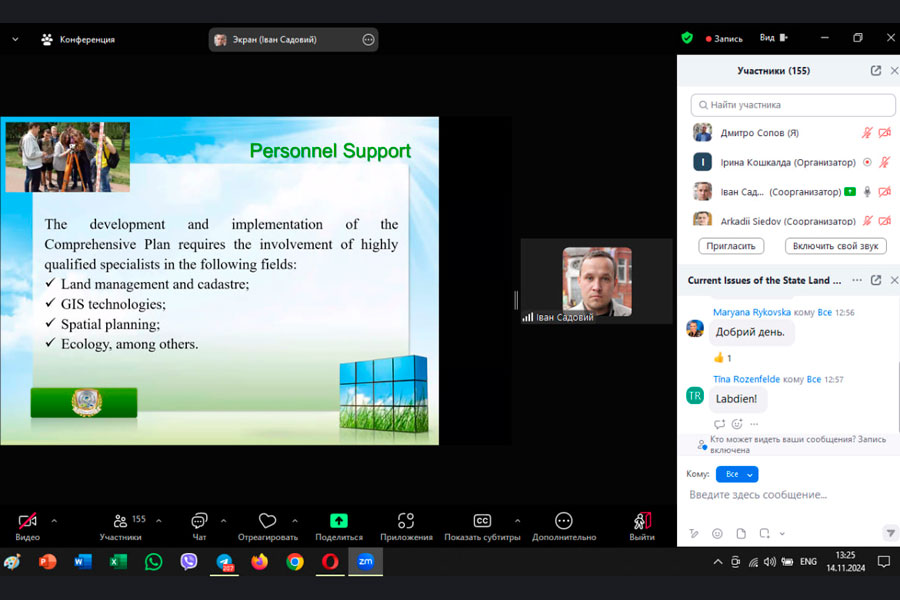Click the screenshot icon in chat composer
The image size is (900, 600).
pyautogui.click(x=764, y=533)
